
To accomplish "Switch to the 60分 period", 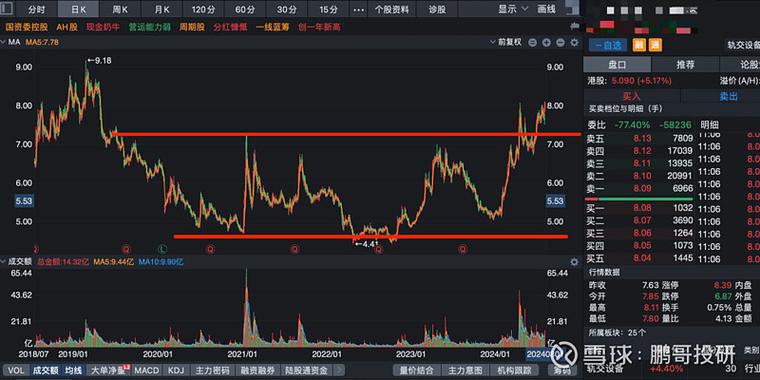I will 245,9.
